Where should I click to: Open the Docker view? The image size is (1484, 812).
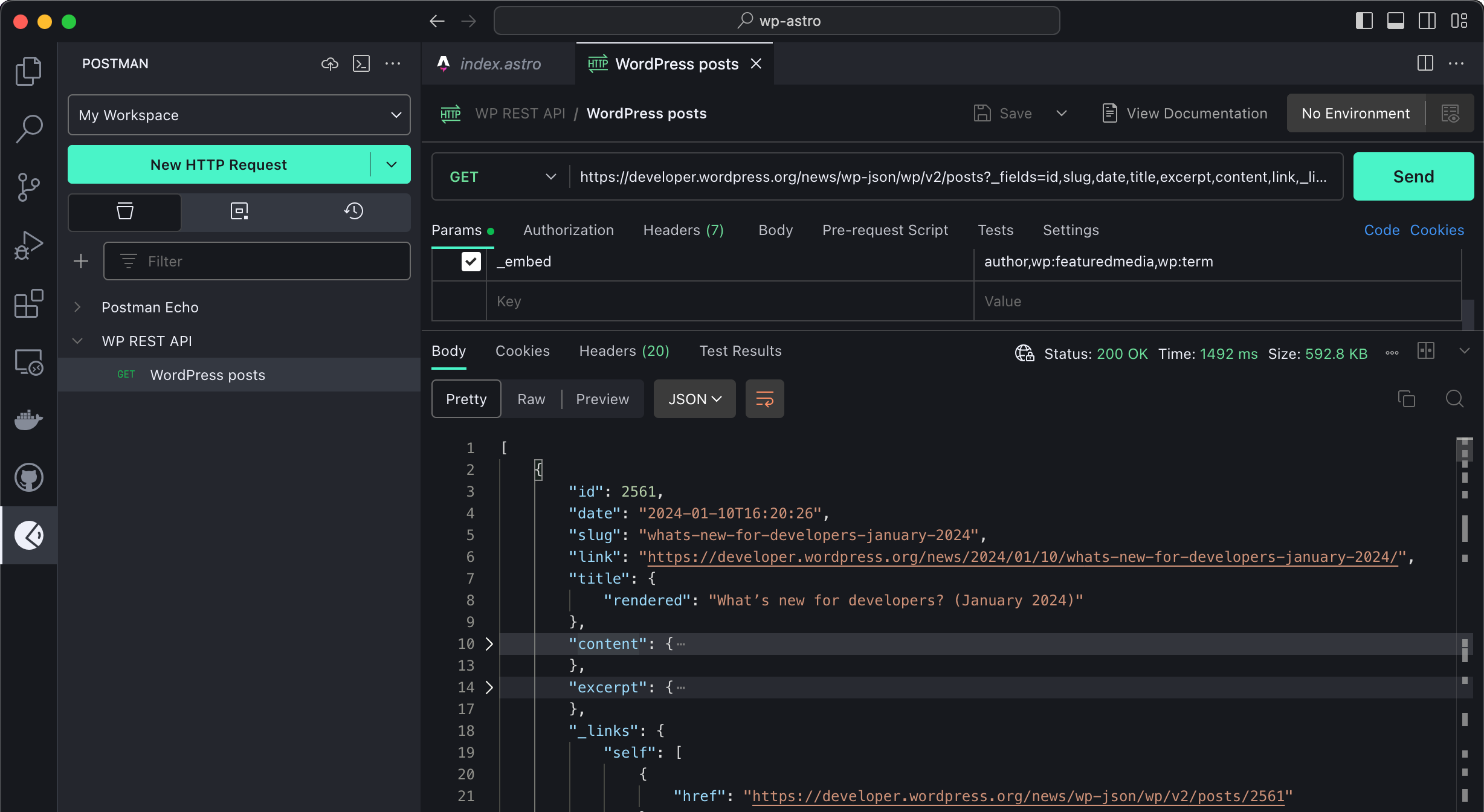point(28,419)
